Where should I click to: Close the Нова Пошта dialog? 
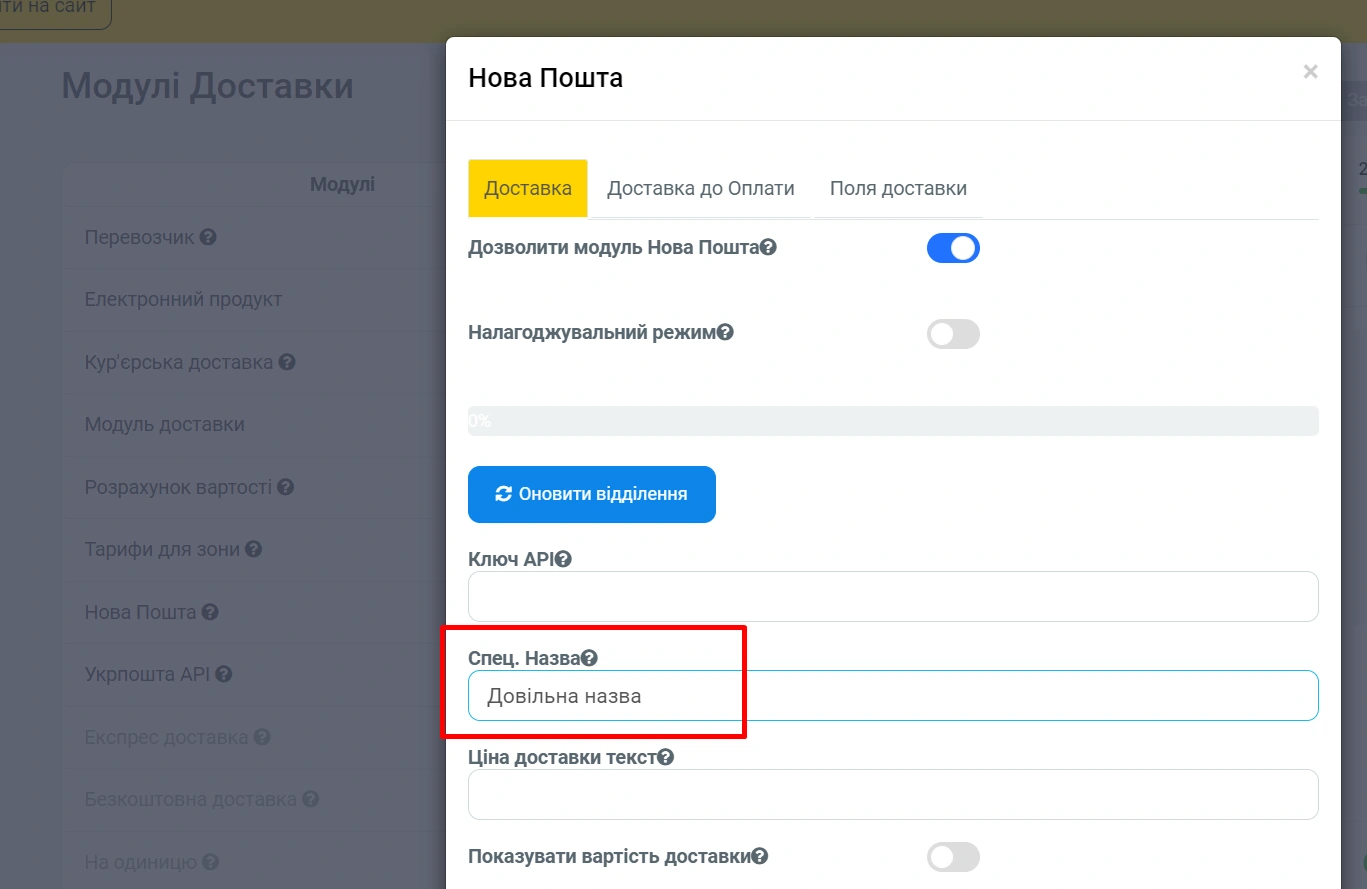pyautogui.click(x=1310, y=72)
